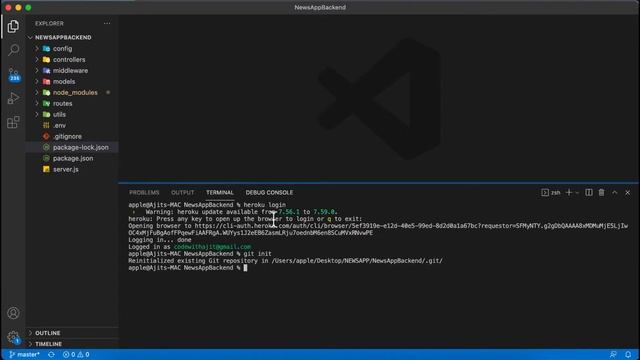The height and width of the screenshot is (360, 640).
Task: Open the package.json file
Action: (72, 158)
